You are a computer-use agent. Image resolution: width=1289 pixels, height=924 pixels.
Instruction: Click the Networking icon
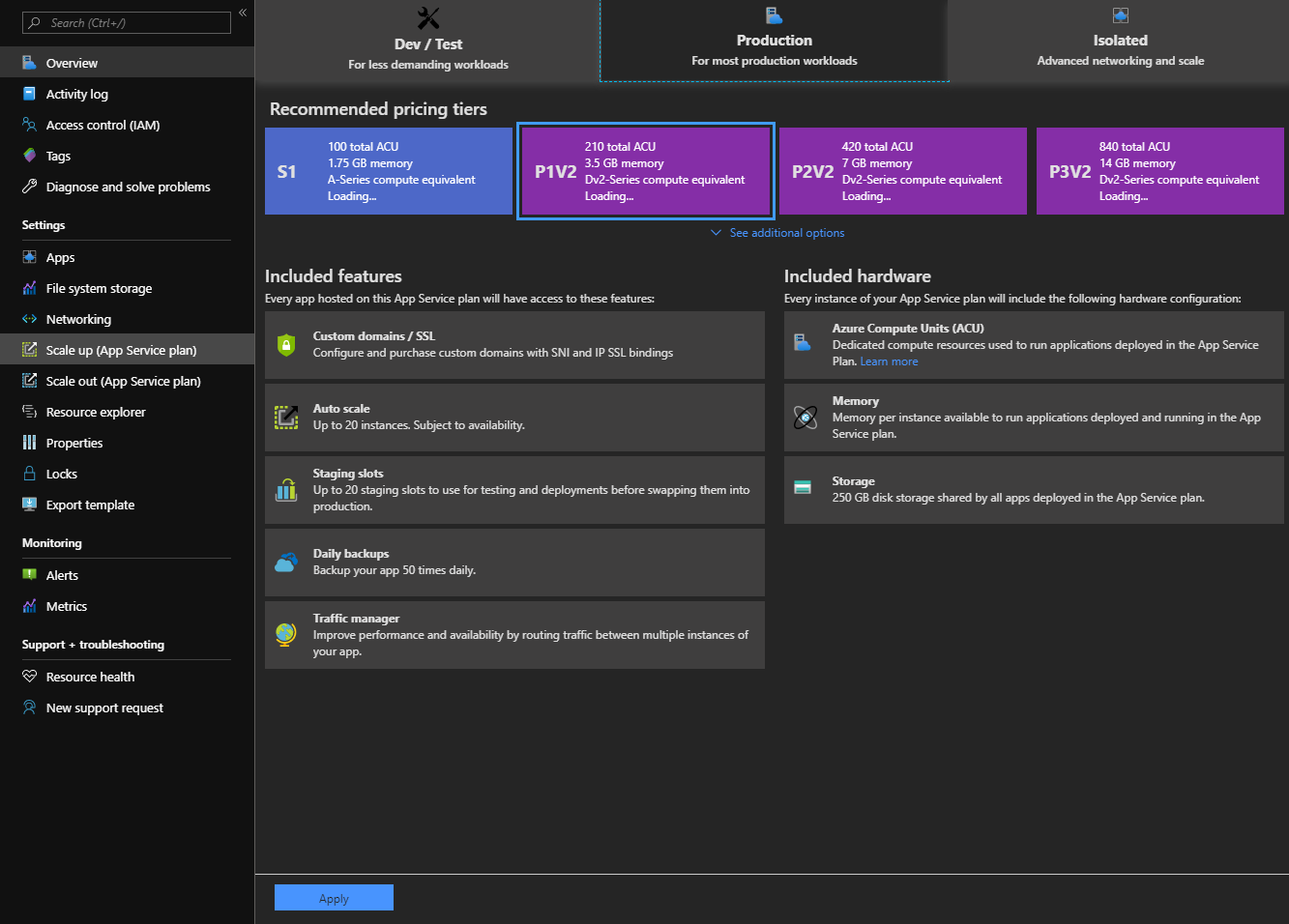pyautogui.click(x=30, y=319)
